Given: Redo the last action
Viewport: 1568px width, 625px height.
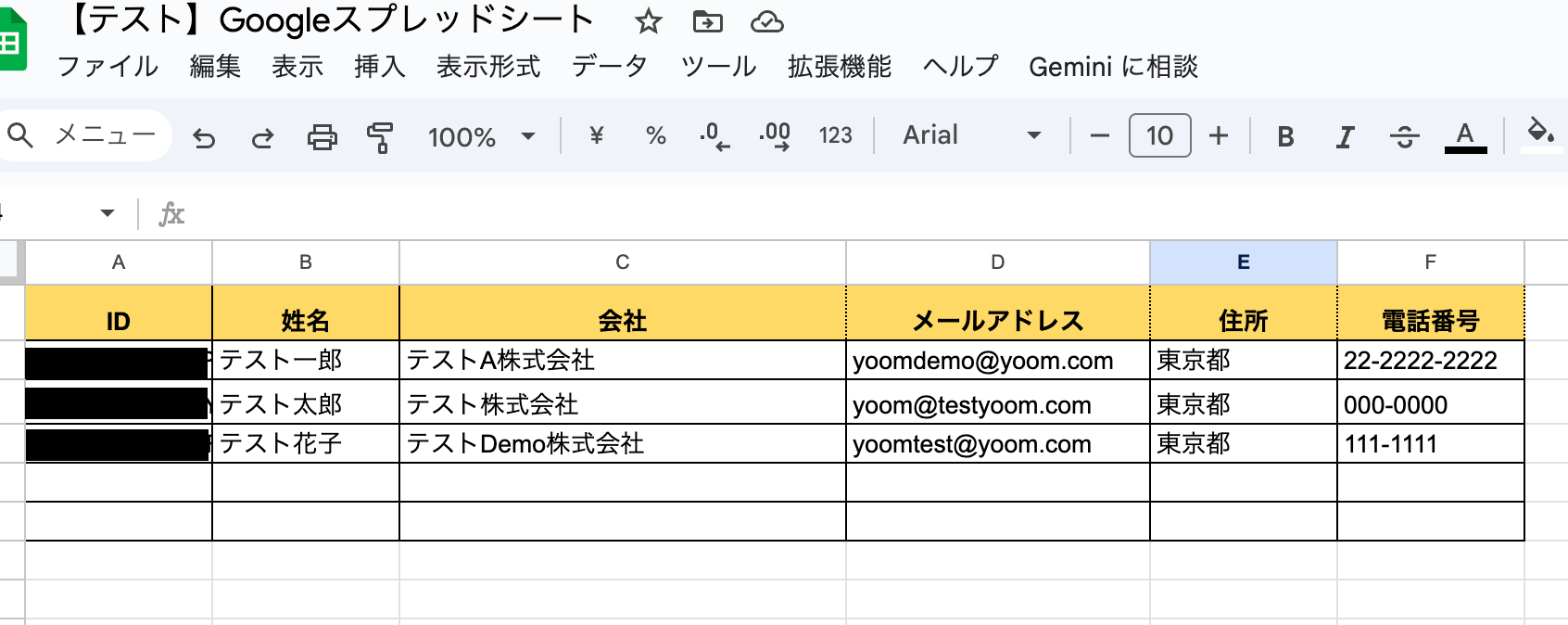Looking at the screenshot, I should pyautogui.click(x=263, y=137).
